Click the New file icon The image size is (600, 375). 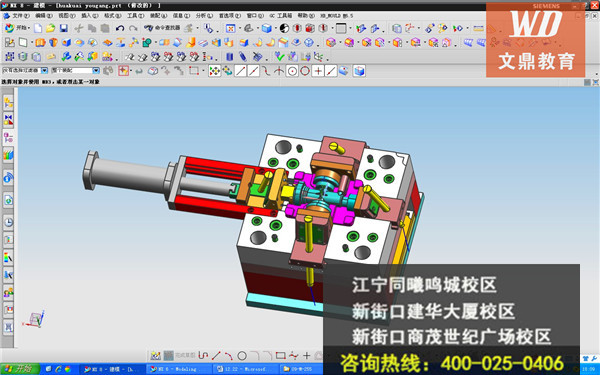point(38,28)
